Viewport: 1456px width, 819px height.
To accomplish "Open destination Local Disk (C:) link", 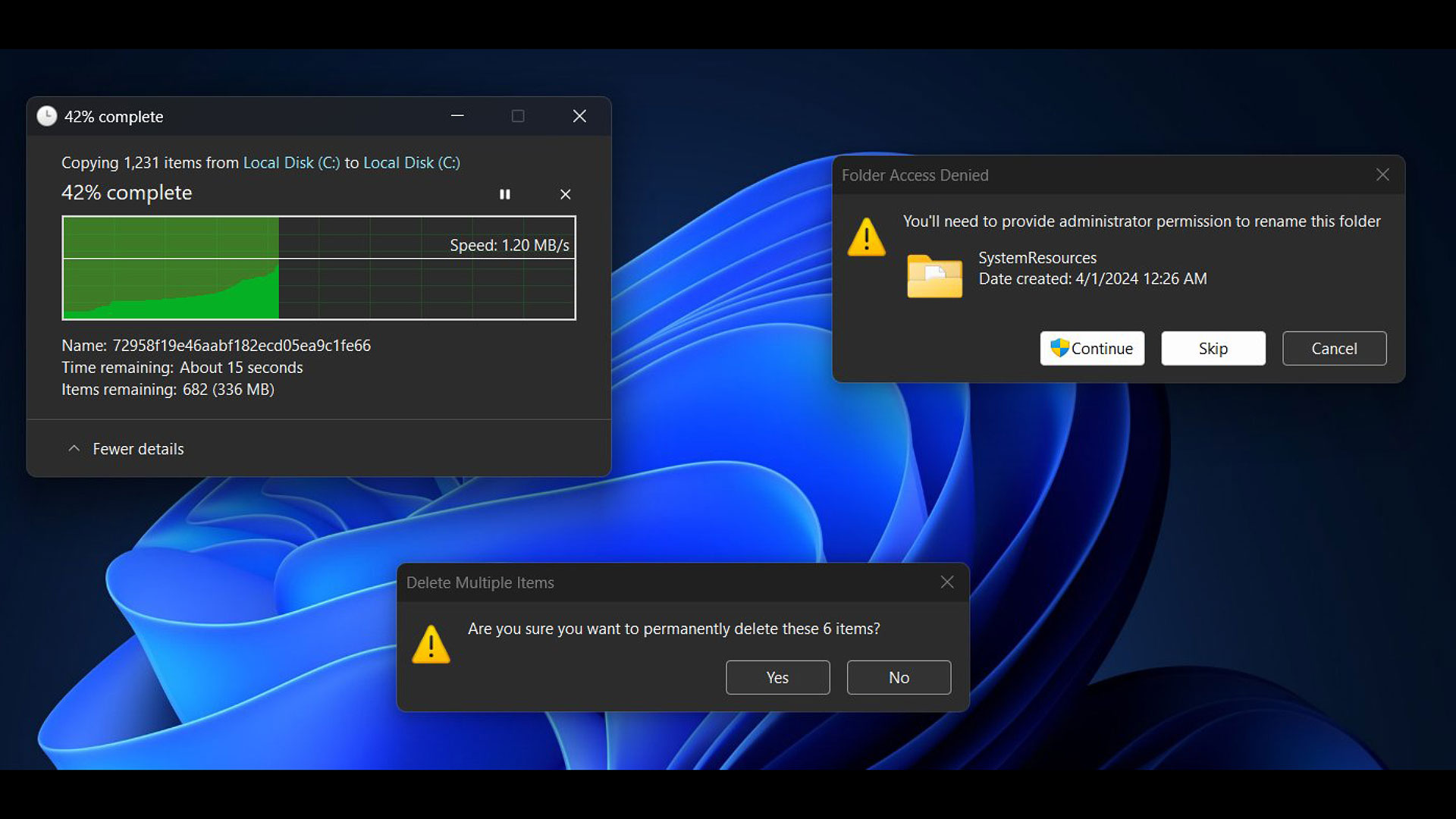I will tap(412, 162).
